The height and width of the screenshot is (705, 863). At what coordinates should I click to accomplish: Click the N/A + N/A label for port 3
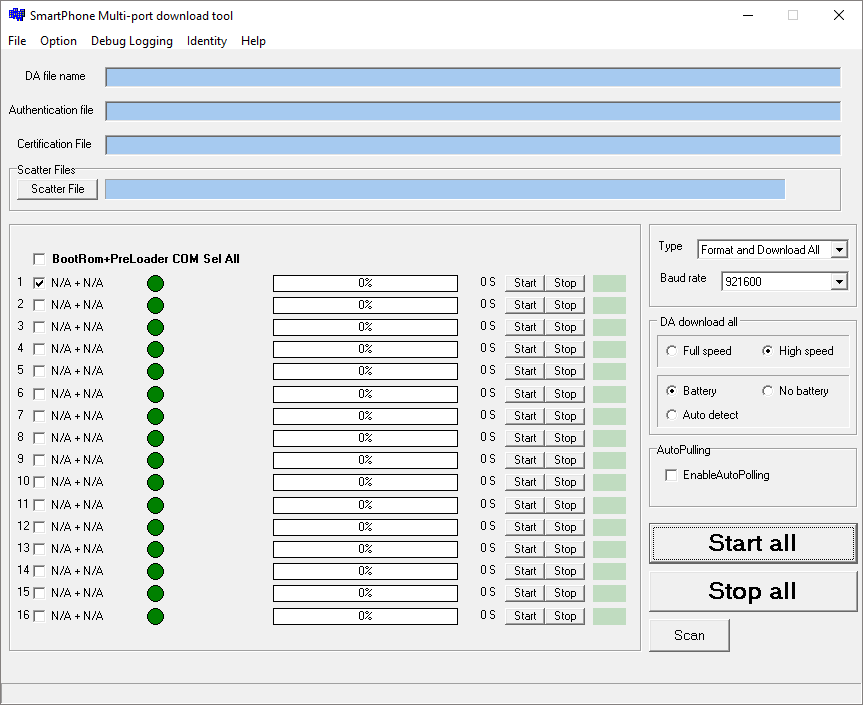pyautogui.click(x=77, y=327)
